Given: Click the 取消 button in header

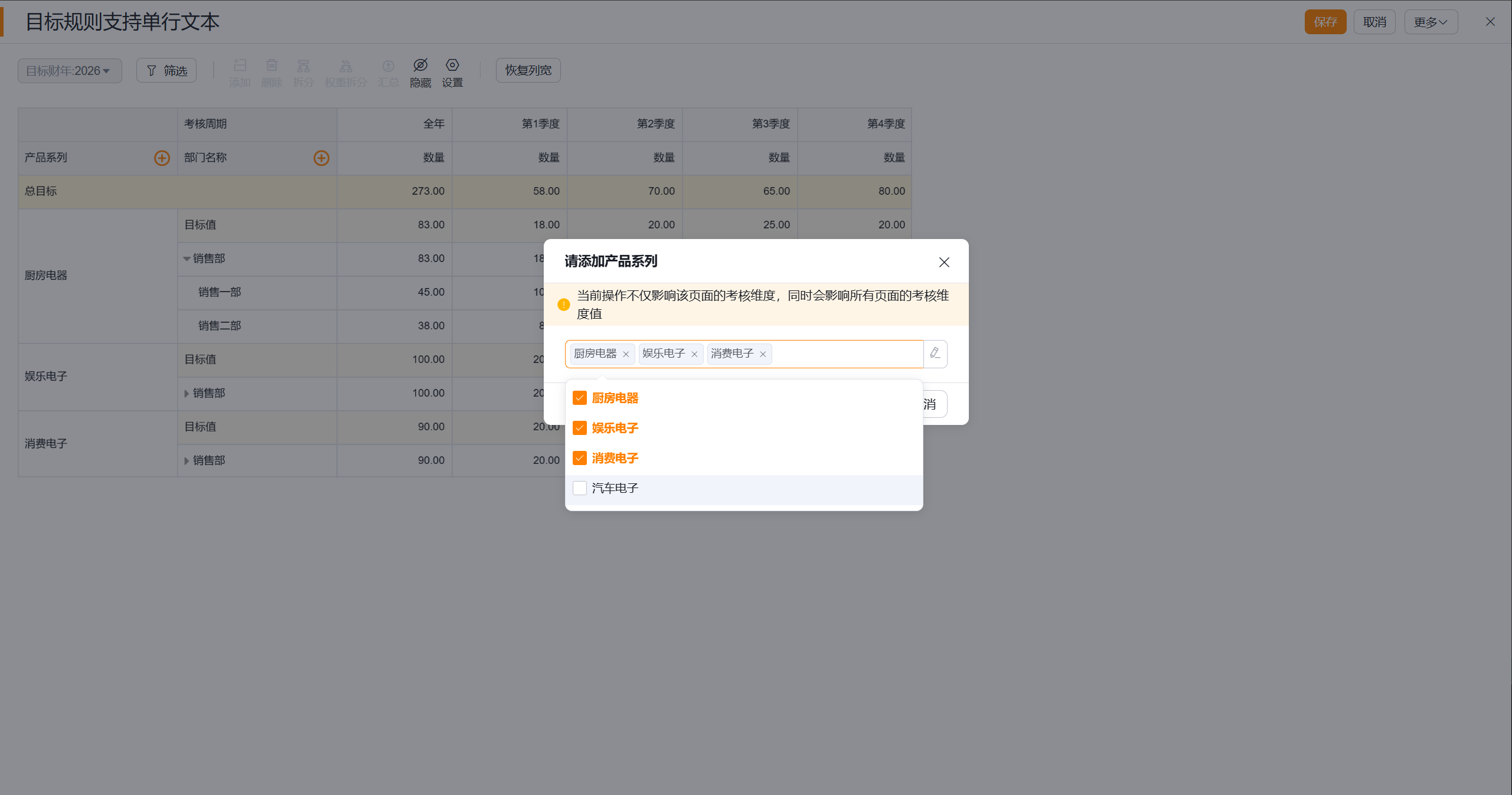Looking at the screenshot, I should 1374,22.
